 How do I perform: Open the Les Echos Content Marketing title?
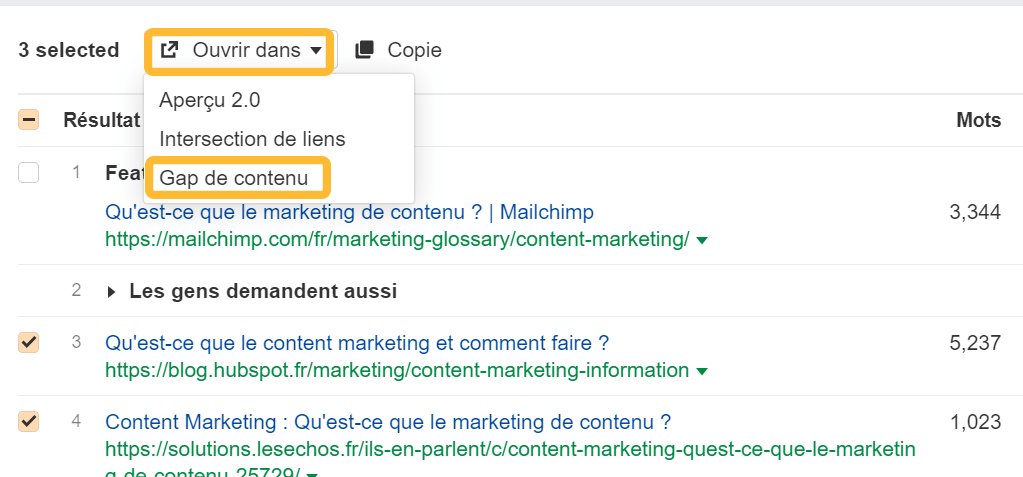(x=388, y=421)
